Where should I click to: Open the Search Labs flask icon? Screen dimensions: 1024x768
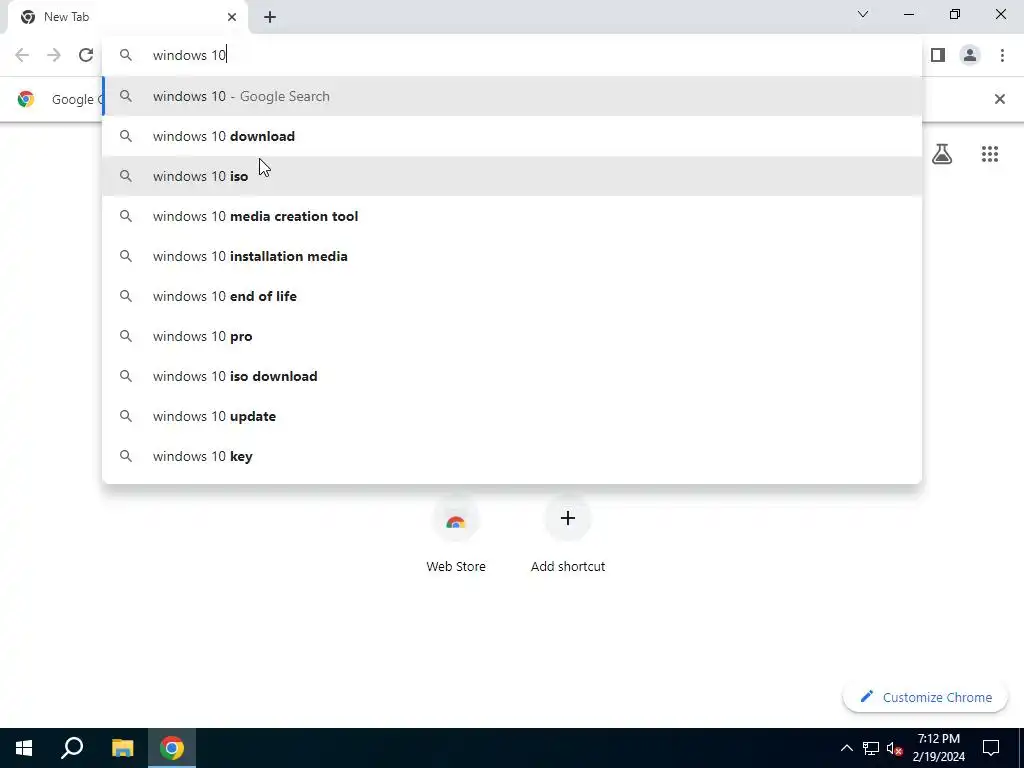click(x=942, y=154)
